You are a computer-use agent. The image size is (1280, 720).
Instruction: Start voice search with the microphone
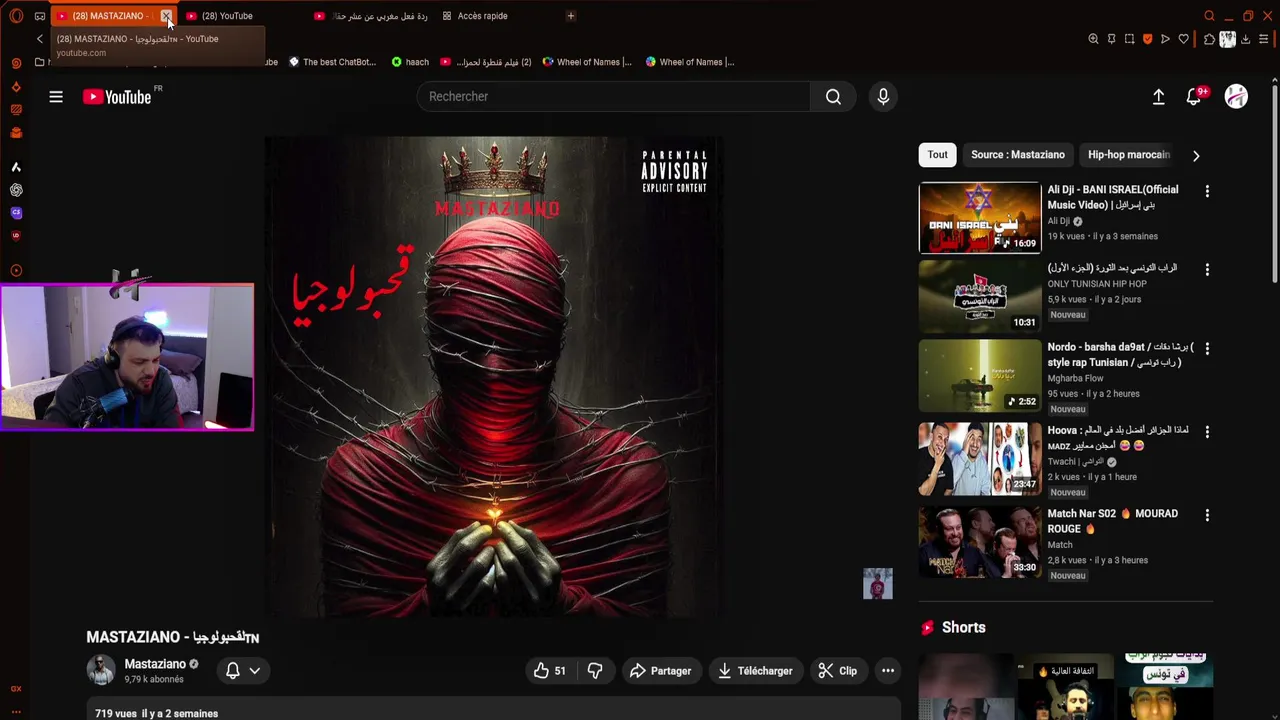click(883, 96)
